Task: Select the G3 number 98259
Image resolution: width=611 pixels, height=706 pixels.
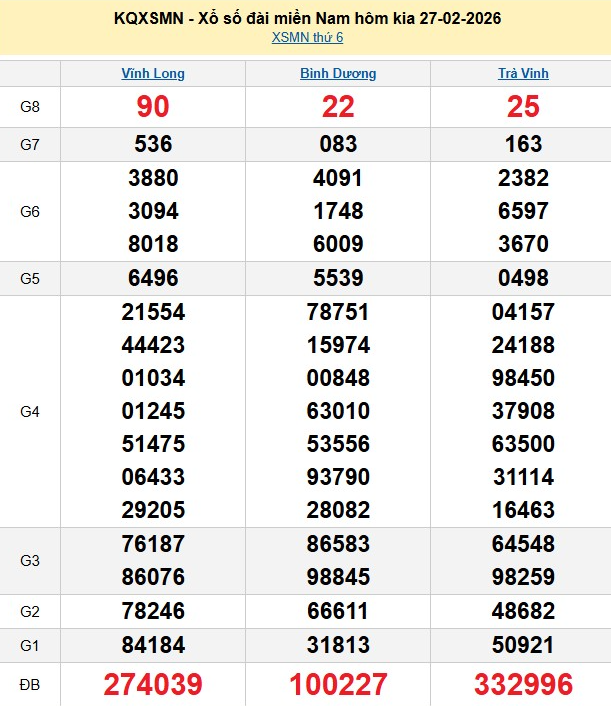Action: point(523,577)
